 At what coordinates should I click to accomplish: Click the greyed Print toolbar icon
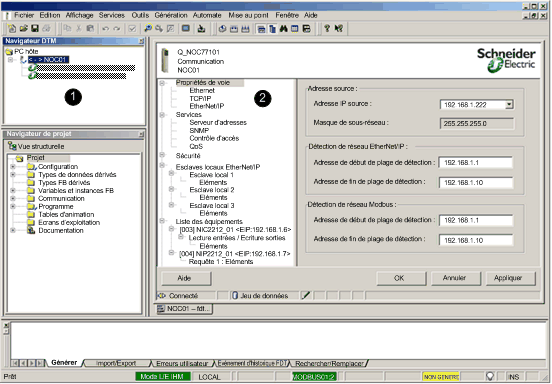[x=46, y=29]
